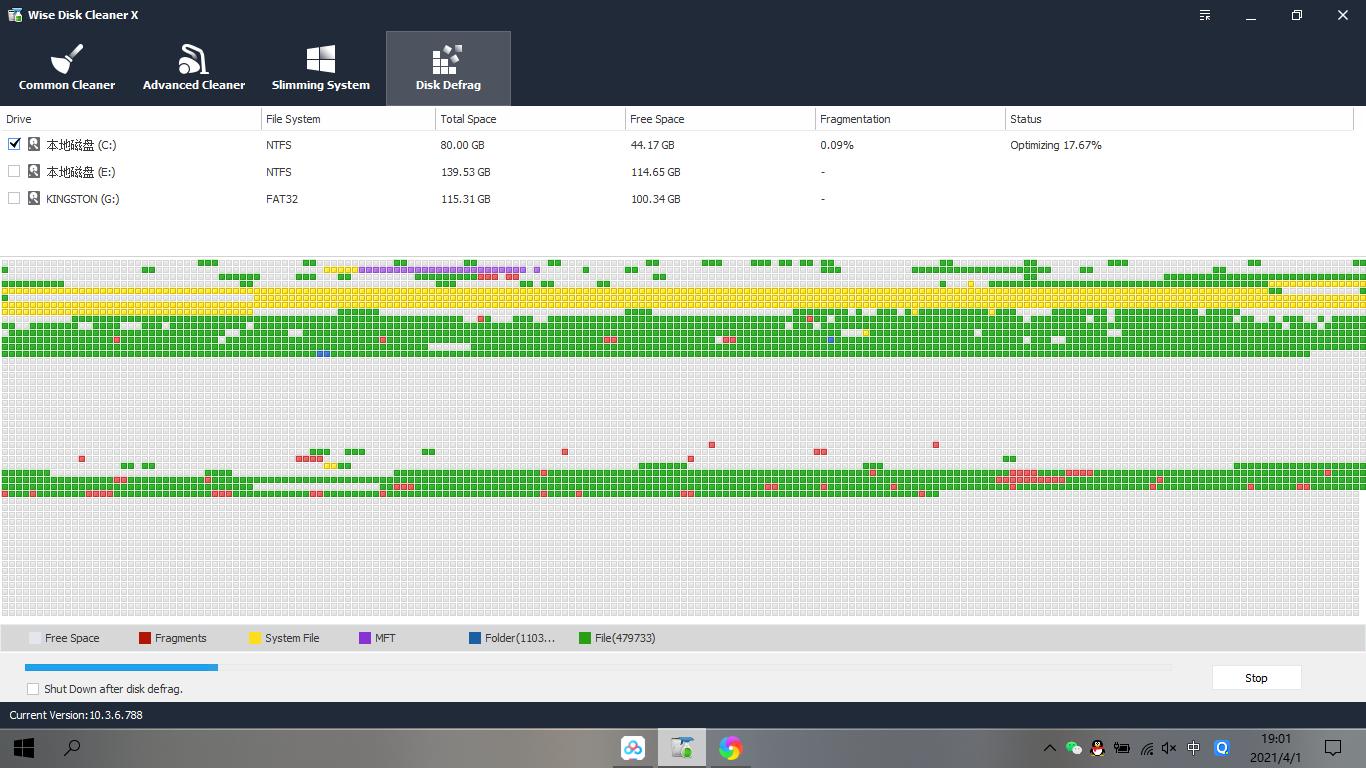This screenshot has width=1366, height=768.
Task: Click the blue Q tray icon
Action: click(x=1221, y=748)
